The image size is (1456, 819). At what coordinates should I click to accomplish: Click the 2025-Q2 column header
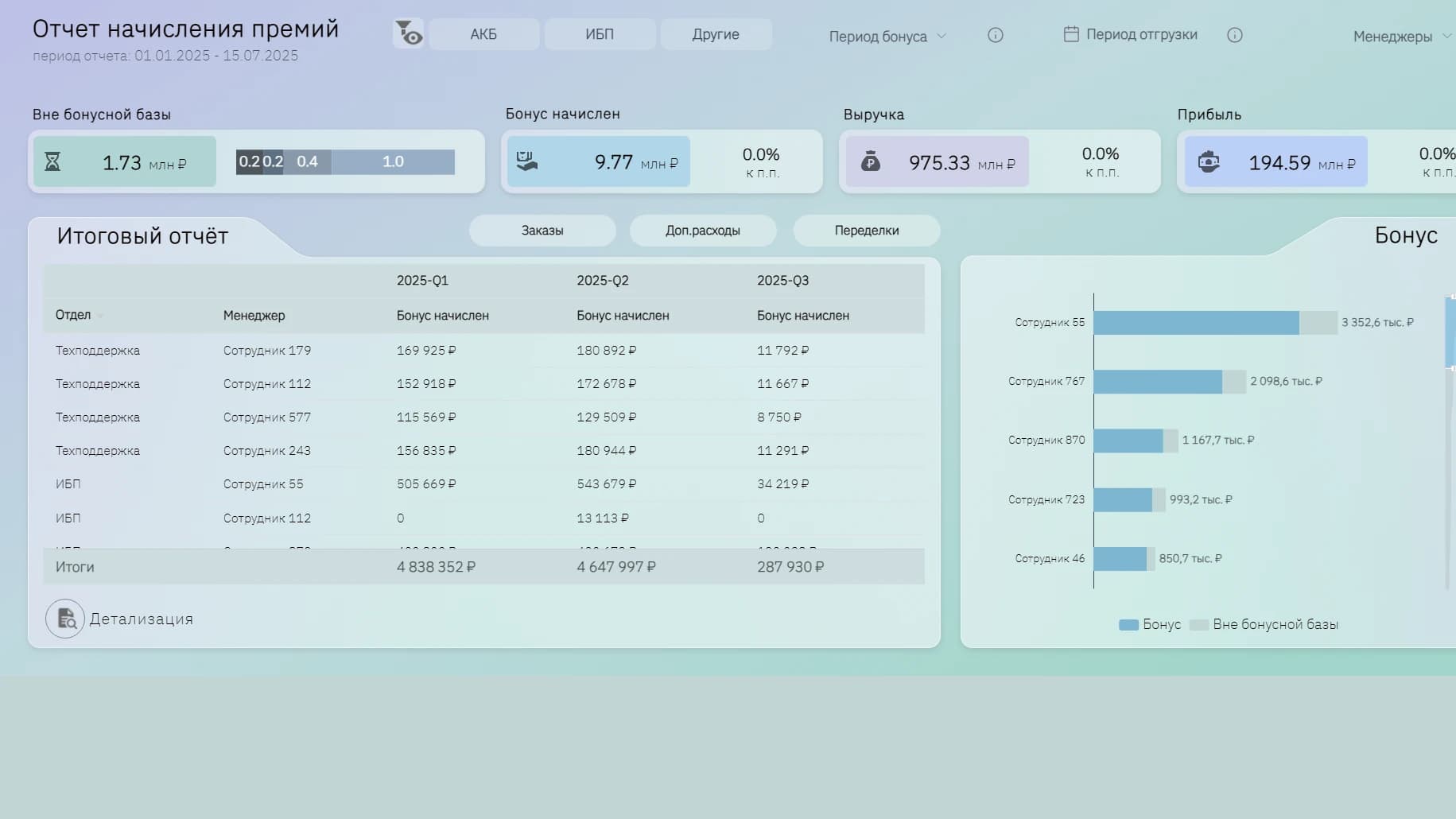(603, 281)
